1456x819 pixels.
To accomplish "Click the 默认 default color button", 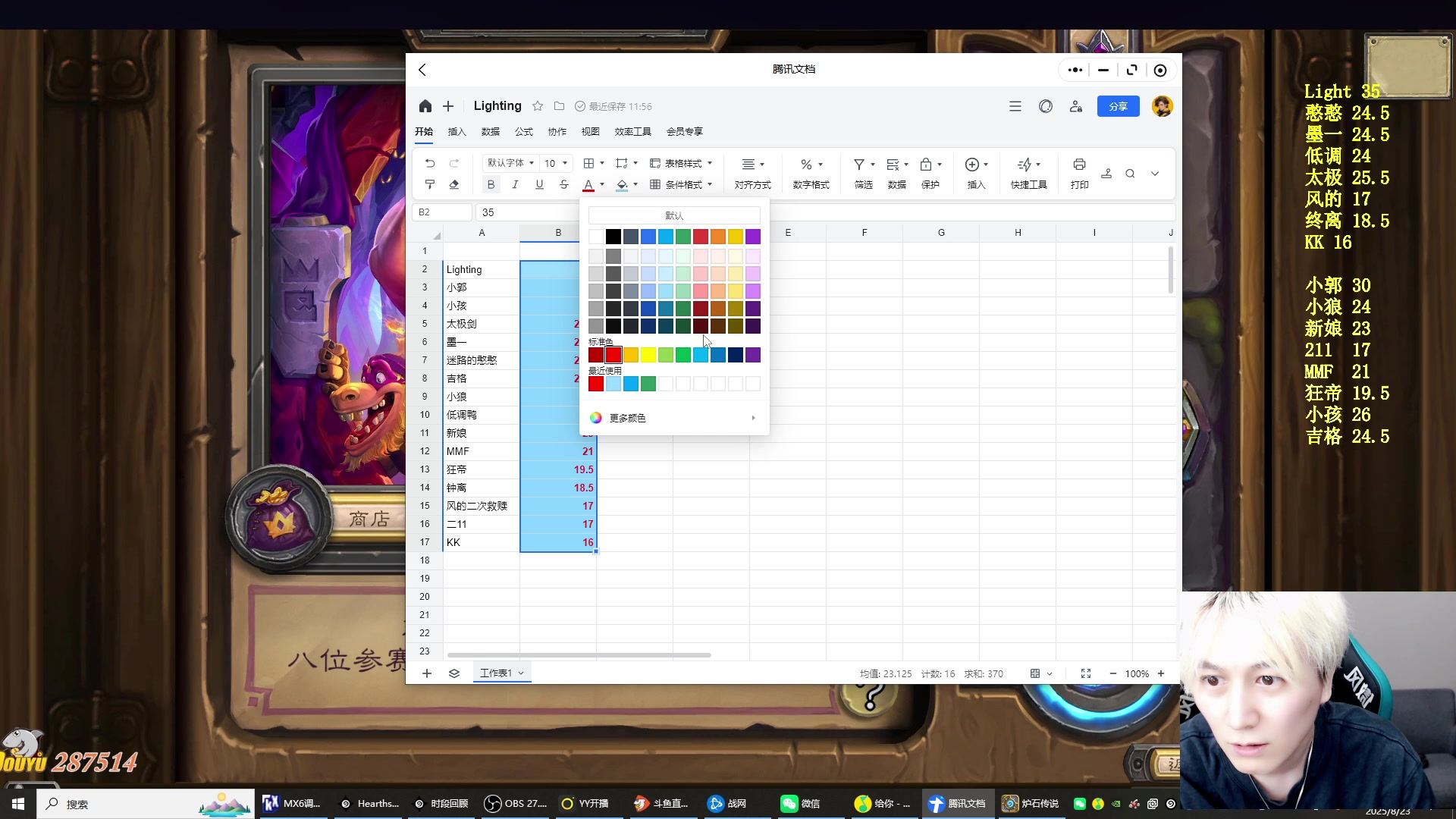I will pyautogui.click(x=674, y=215).
